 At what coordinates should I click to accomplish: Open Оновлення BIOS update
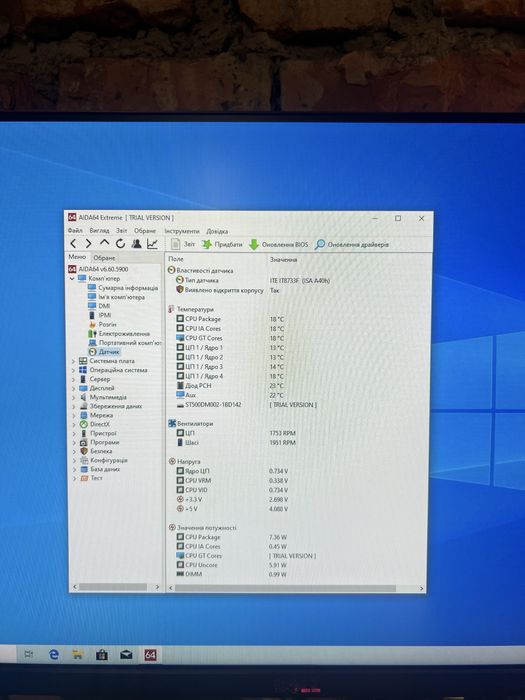coord(279,245)
